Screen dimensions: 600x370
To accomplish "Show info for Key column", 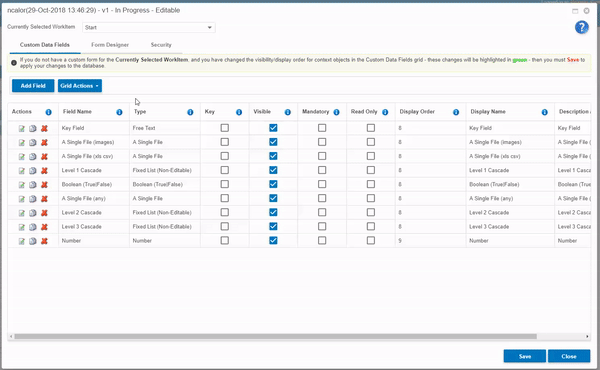I will pos(239,112).
